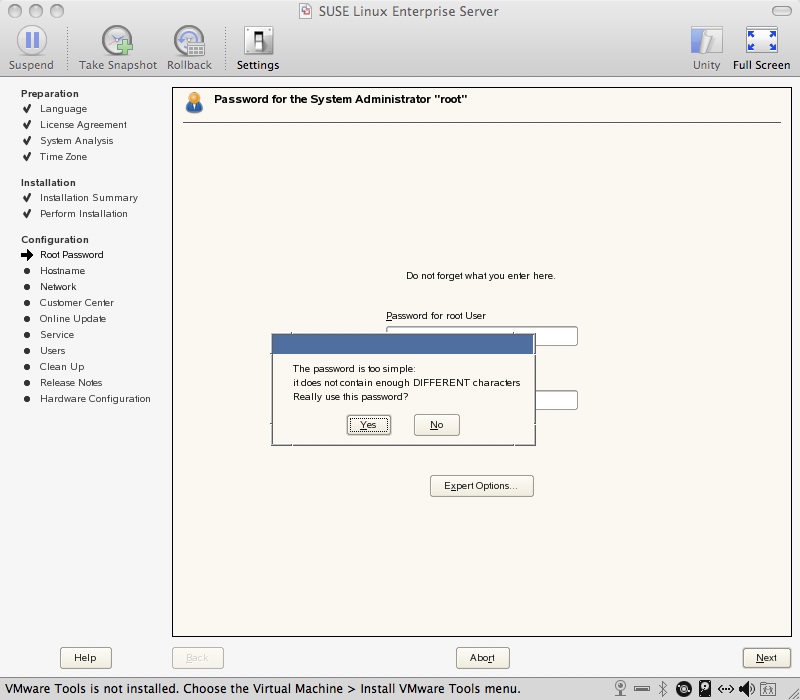The height and width of the screenshot is (700, 800).
Task: Click the toolbar toggle pill button
Action: coord(782,11)
